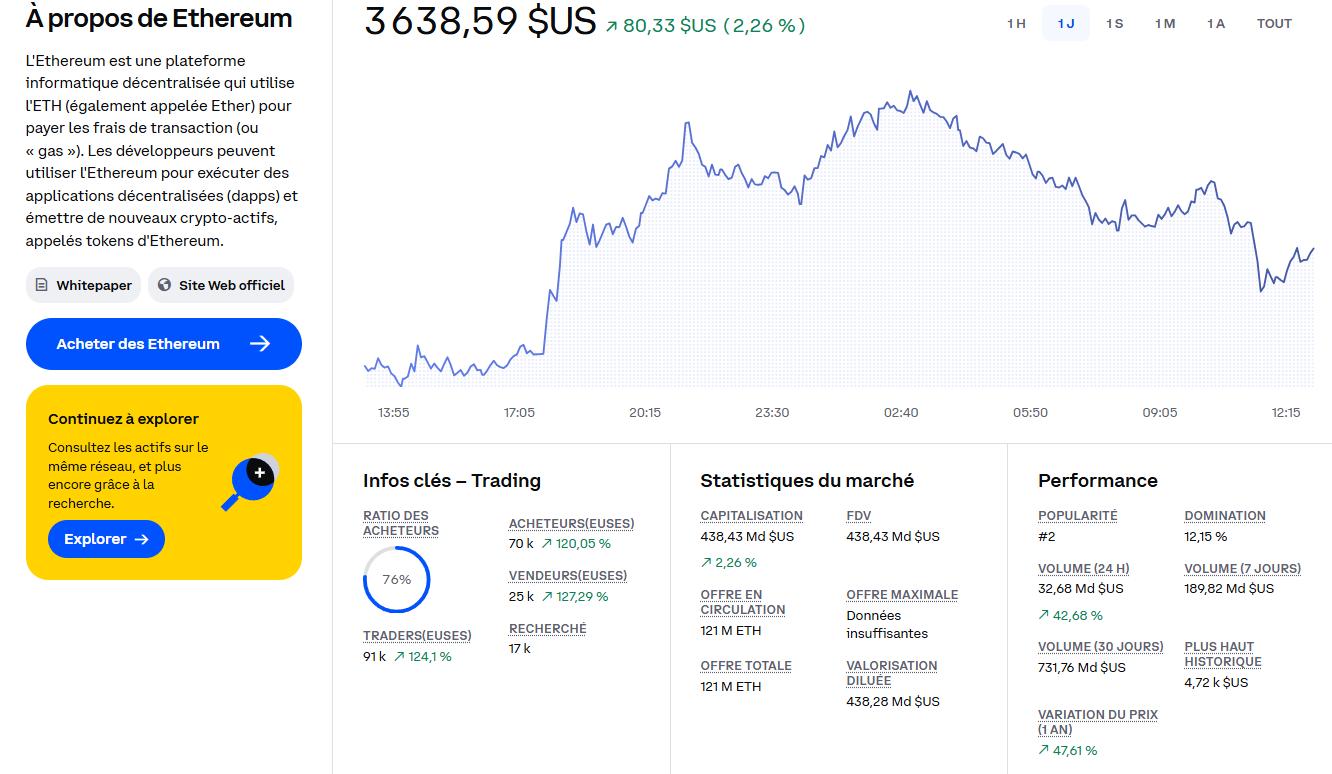Click the 12:15 time axis label

(1286, 412)
